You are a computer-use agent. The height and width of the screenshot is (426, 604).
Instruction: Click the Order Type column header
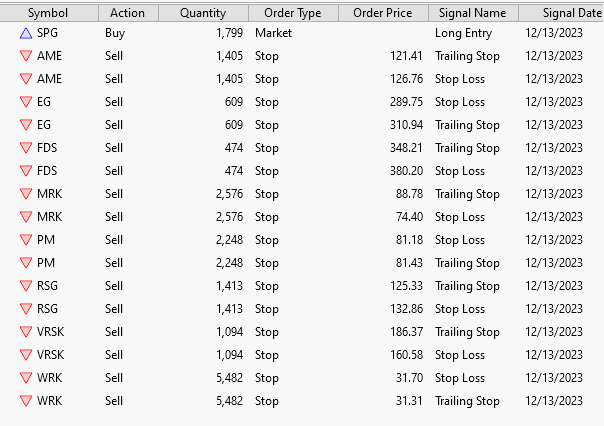coord(292,13)
